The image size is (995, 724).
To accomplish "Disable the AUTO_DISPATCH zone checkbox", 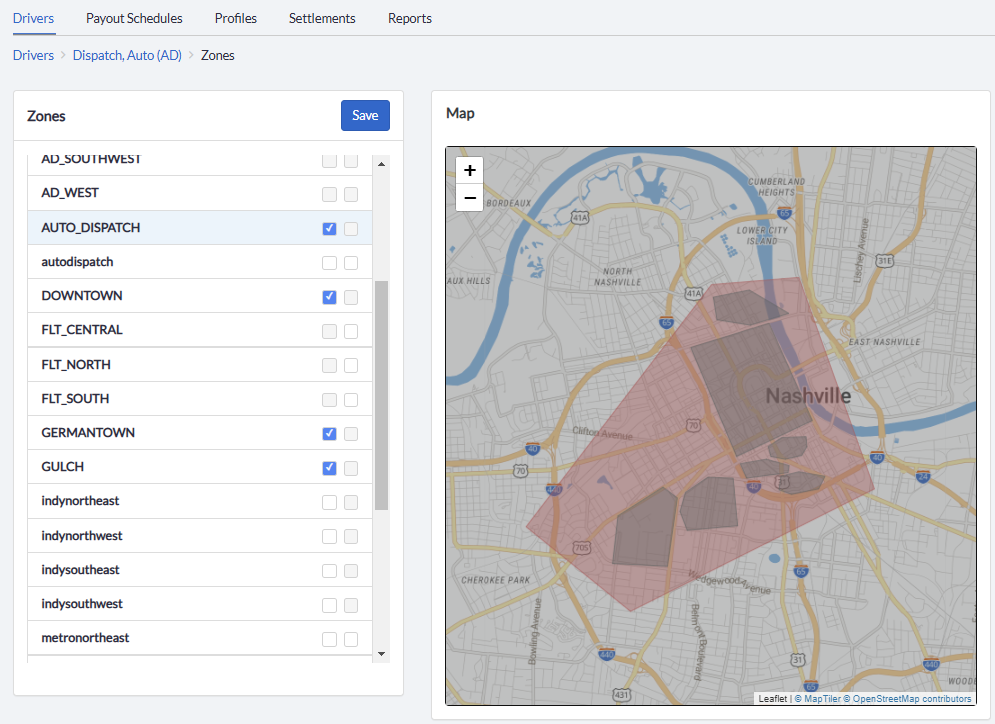I will point(329,228).
